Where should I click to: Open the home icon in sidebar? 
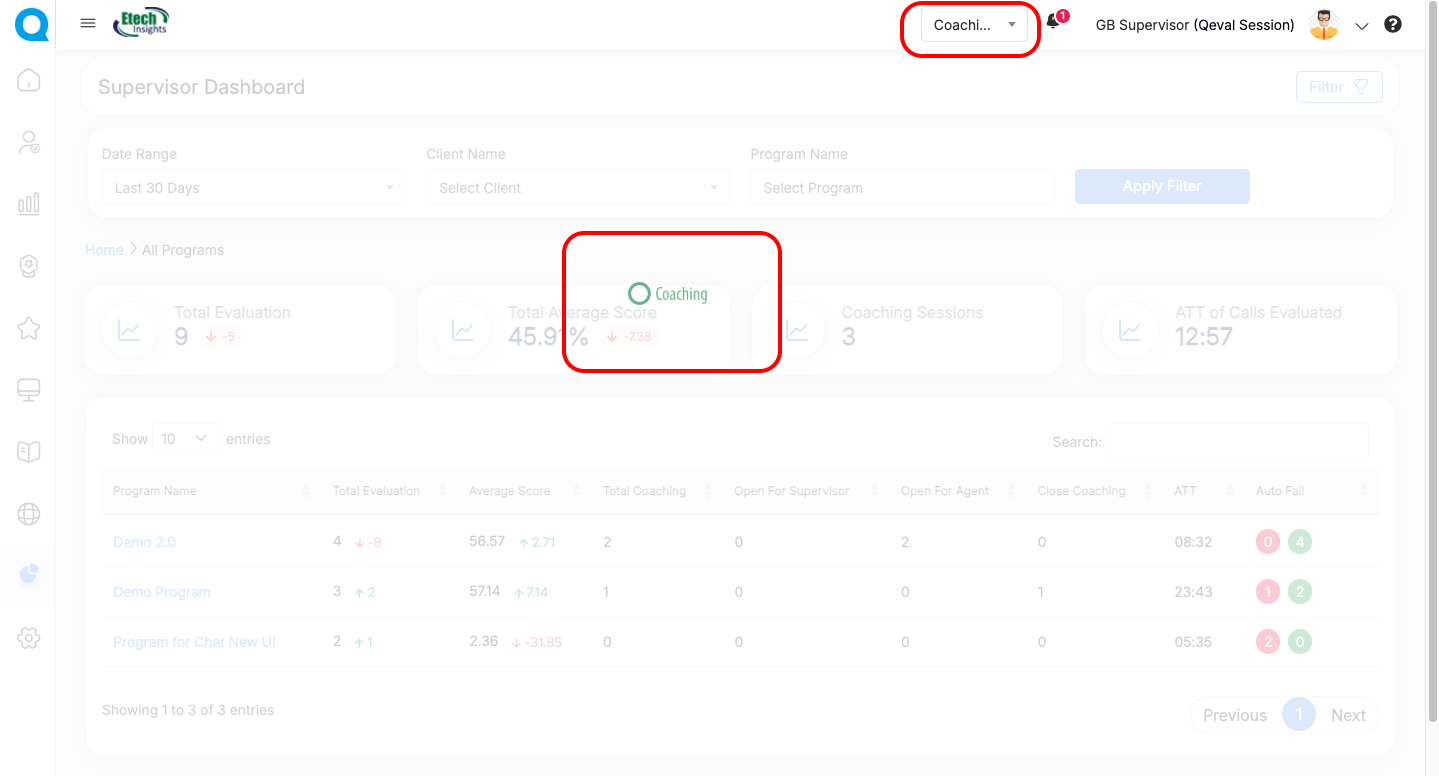coord(29,80)
